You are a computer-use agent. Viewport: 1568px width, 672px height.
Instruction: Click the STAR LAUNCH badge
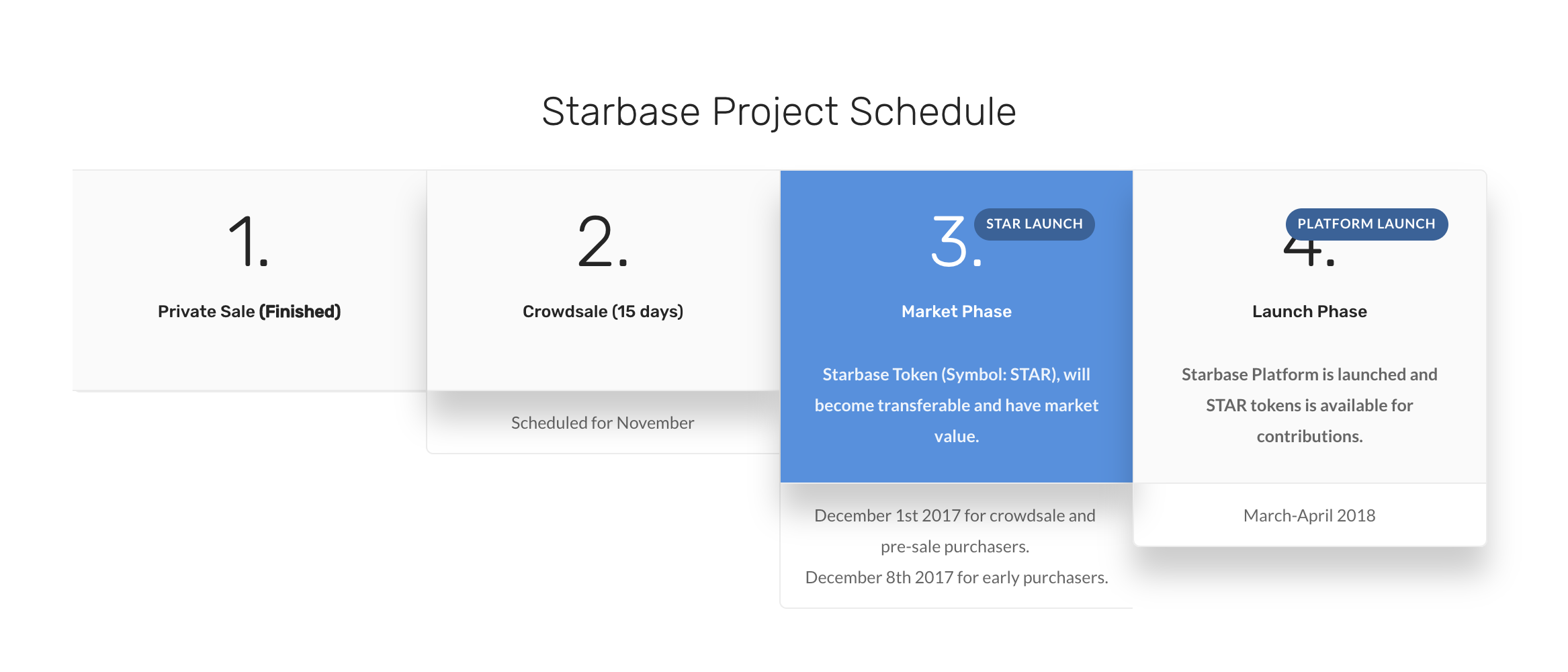coord(1035,224)
